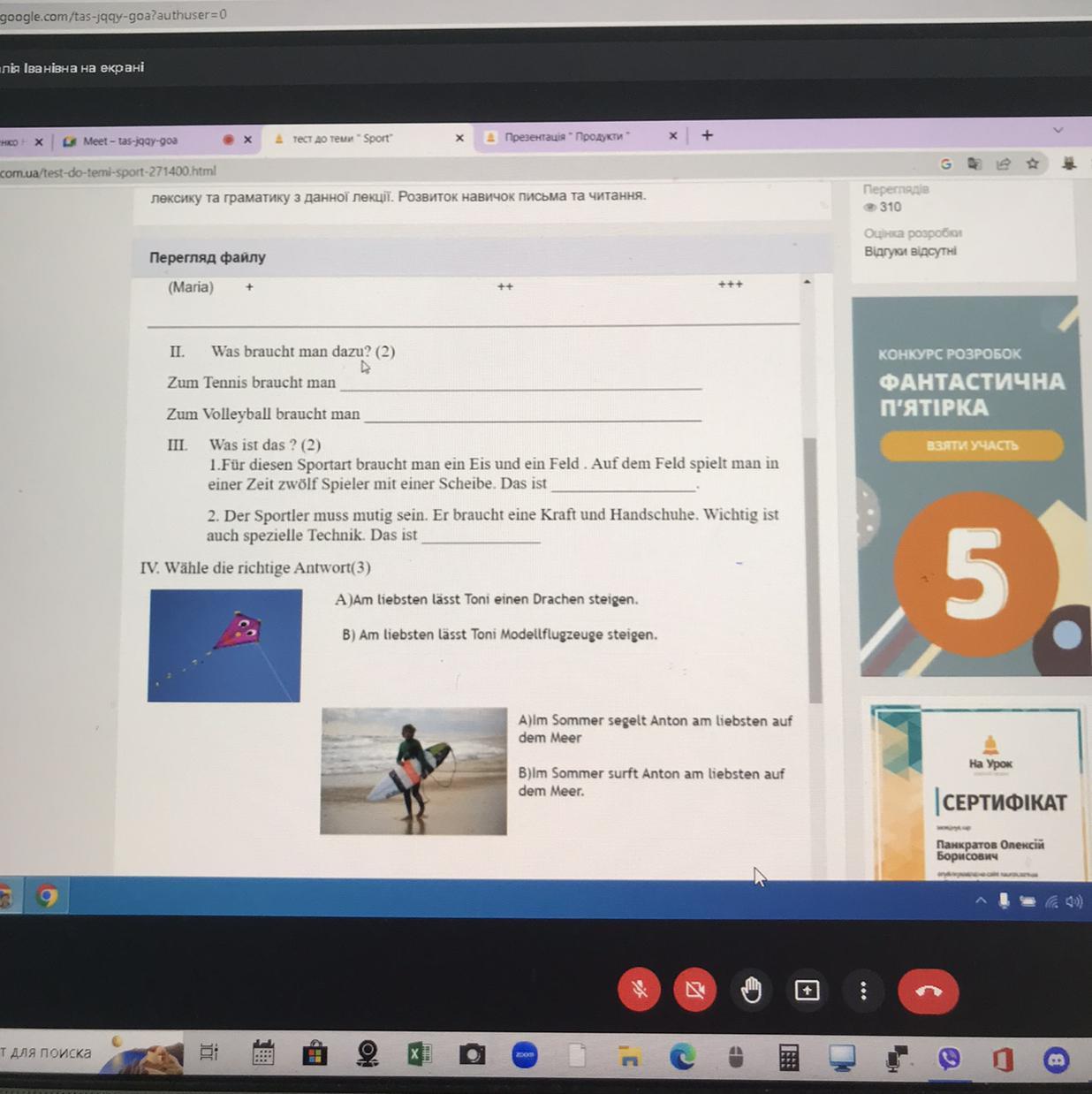Unmute the microphone in Meet
The width and height of the screenshot is (1092, 1094).
[639, 990]
